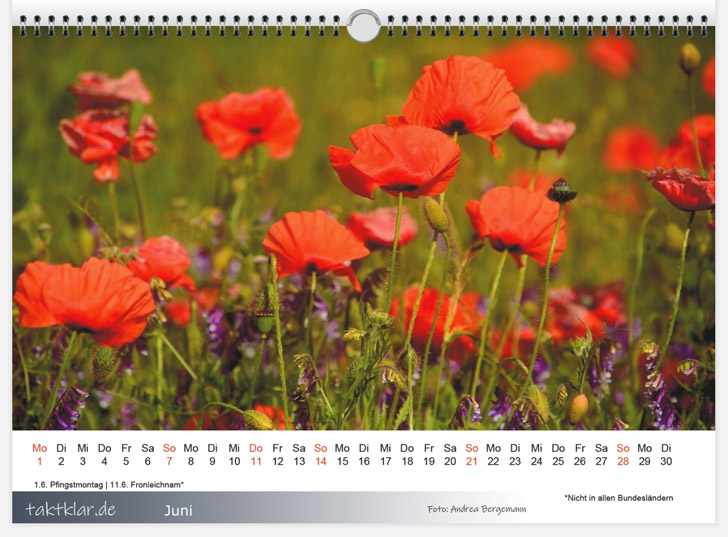Select day 15 under Mo

coord(342,461)
